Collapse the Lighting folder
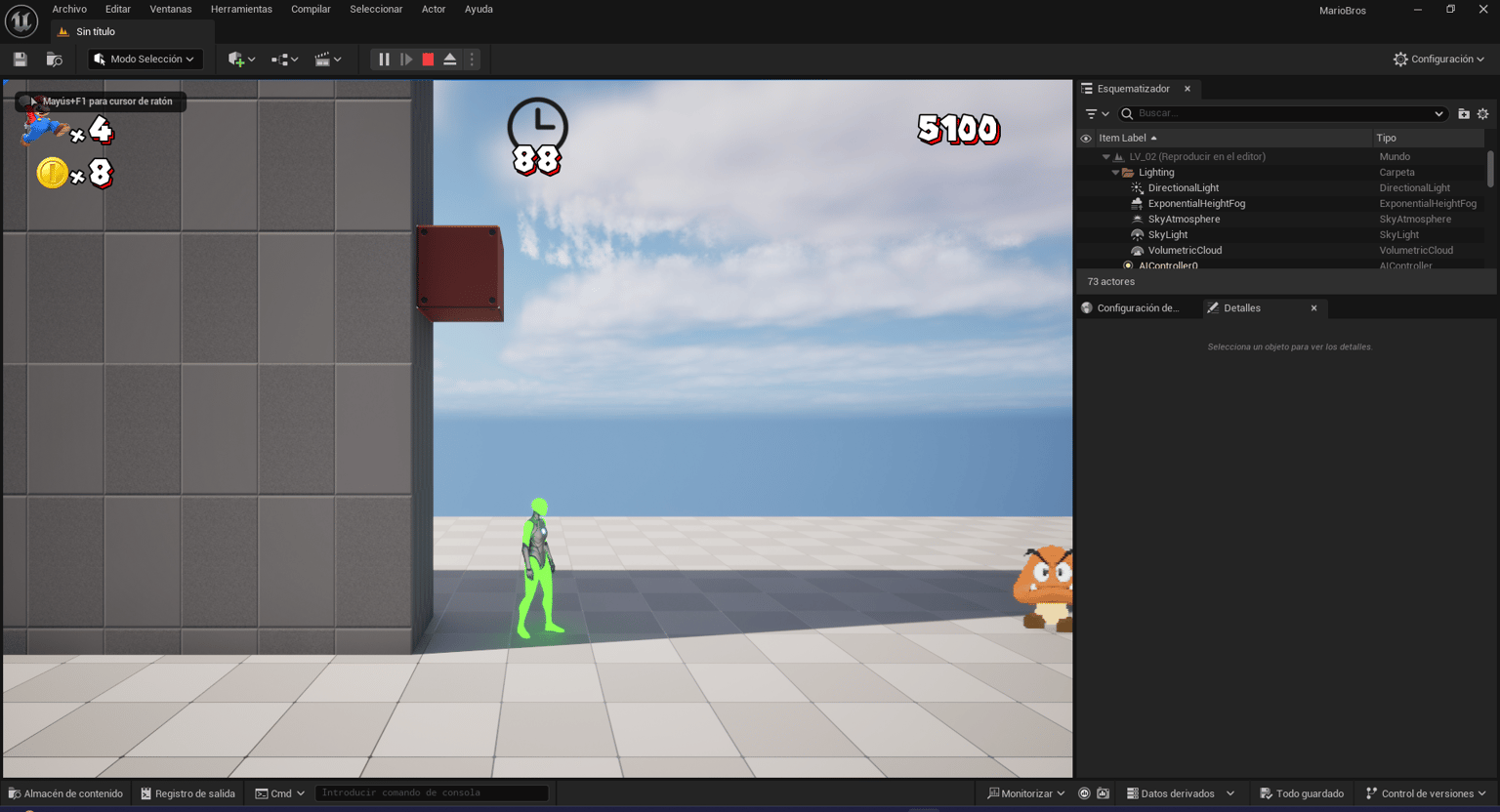1500x812 pixels. [1115, 173]
